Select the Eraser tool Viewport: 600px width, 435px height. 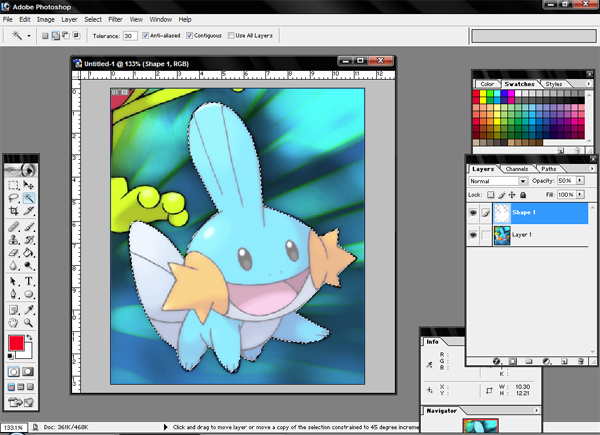tap(13, 253)
